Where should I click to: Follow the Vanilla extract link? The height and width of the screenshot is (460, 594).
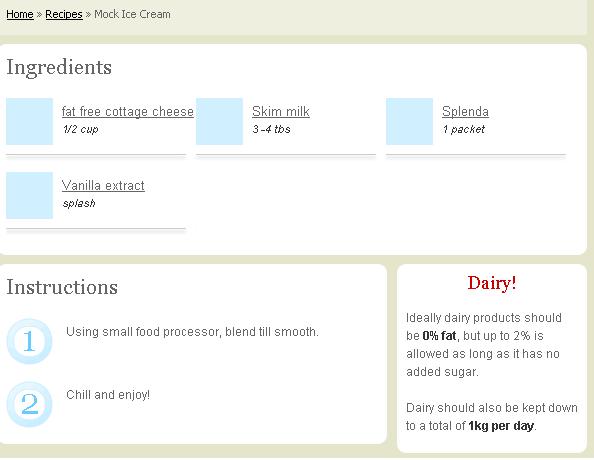click(x=103, y=186)
